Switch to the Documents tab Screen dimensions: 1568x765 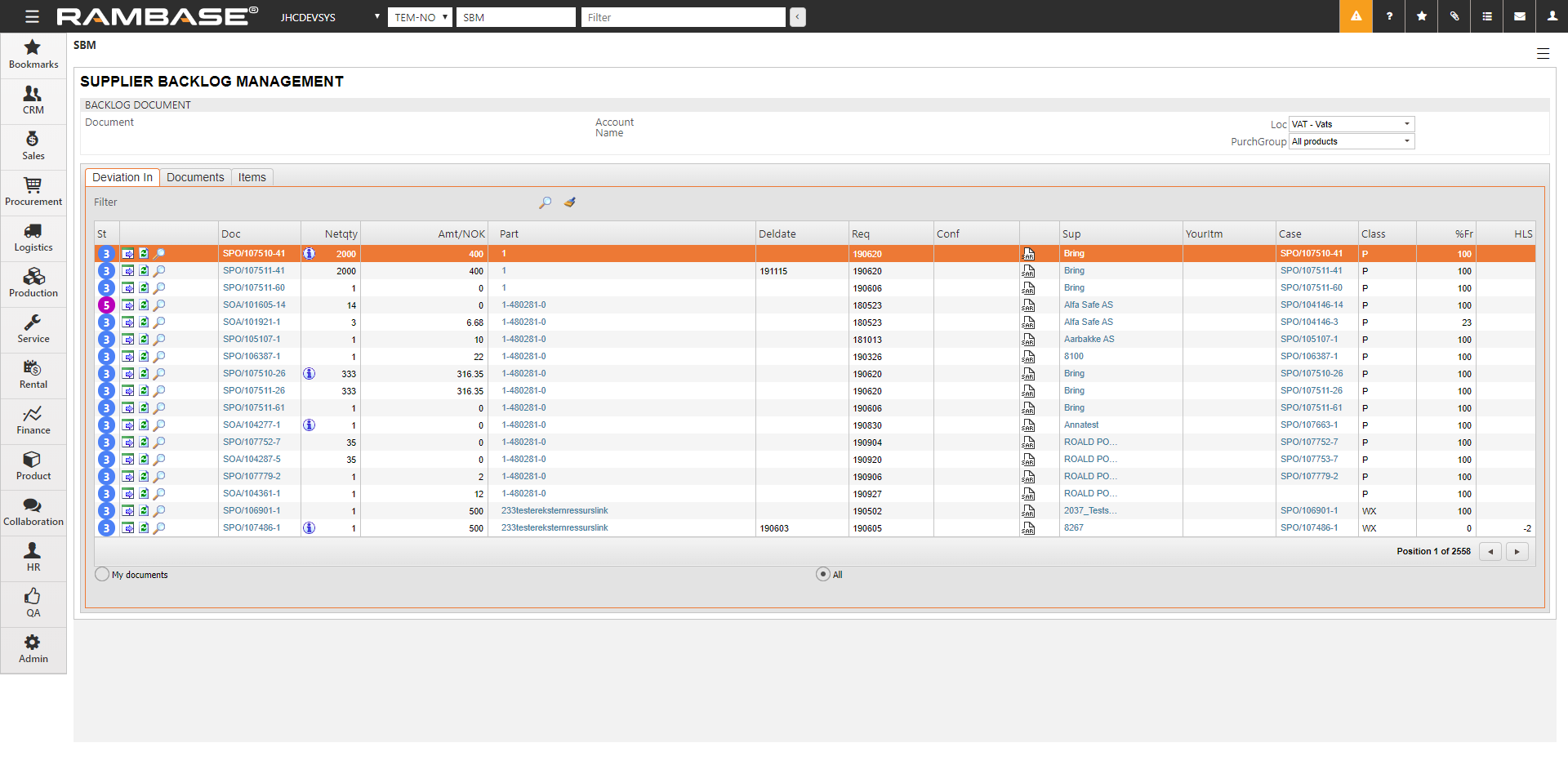click(x=195, y=177)
